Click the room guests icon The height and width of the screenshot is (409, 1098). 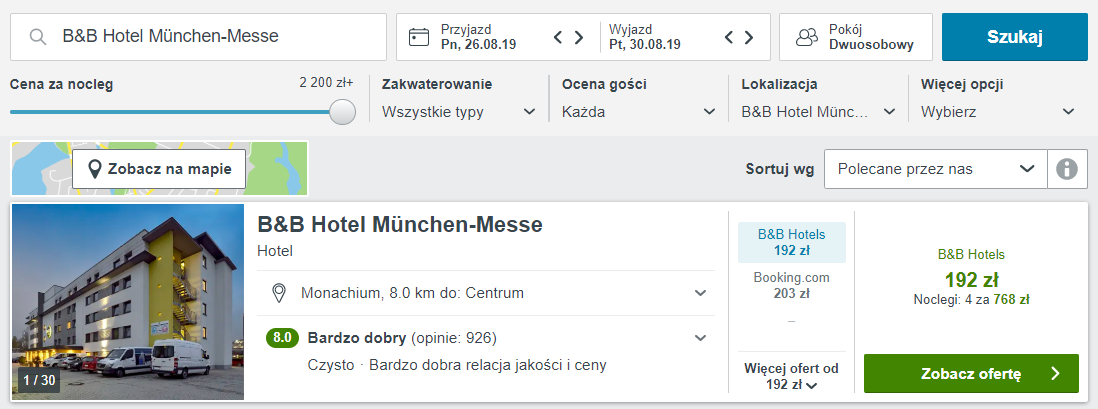pos(806,37)
